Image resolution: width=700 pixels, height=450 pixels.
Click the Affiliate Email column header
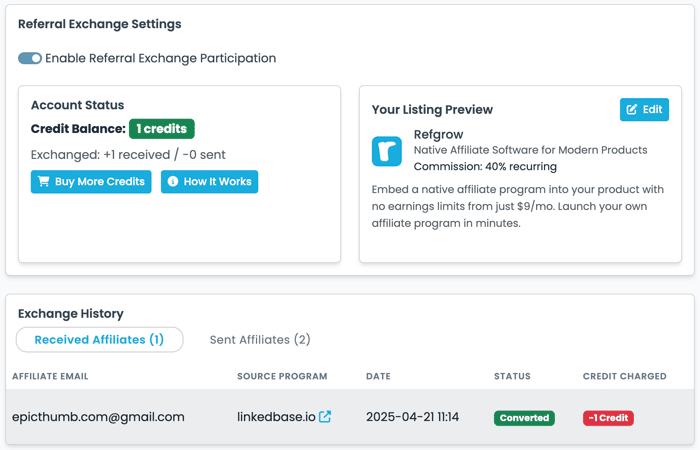tap(50, 376)
